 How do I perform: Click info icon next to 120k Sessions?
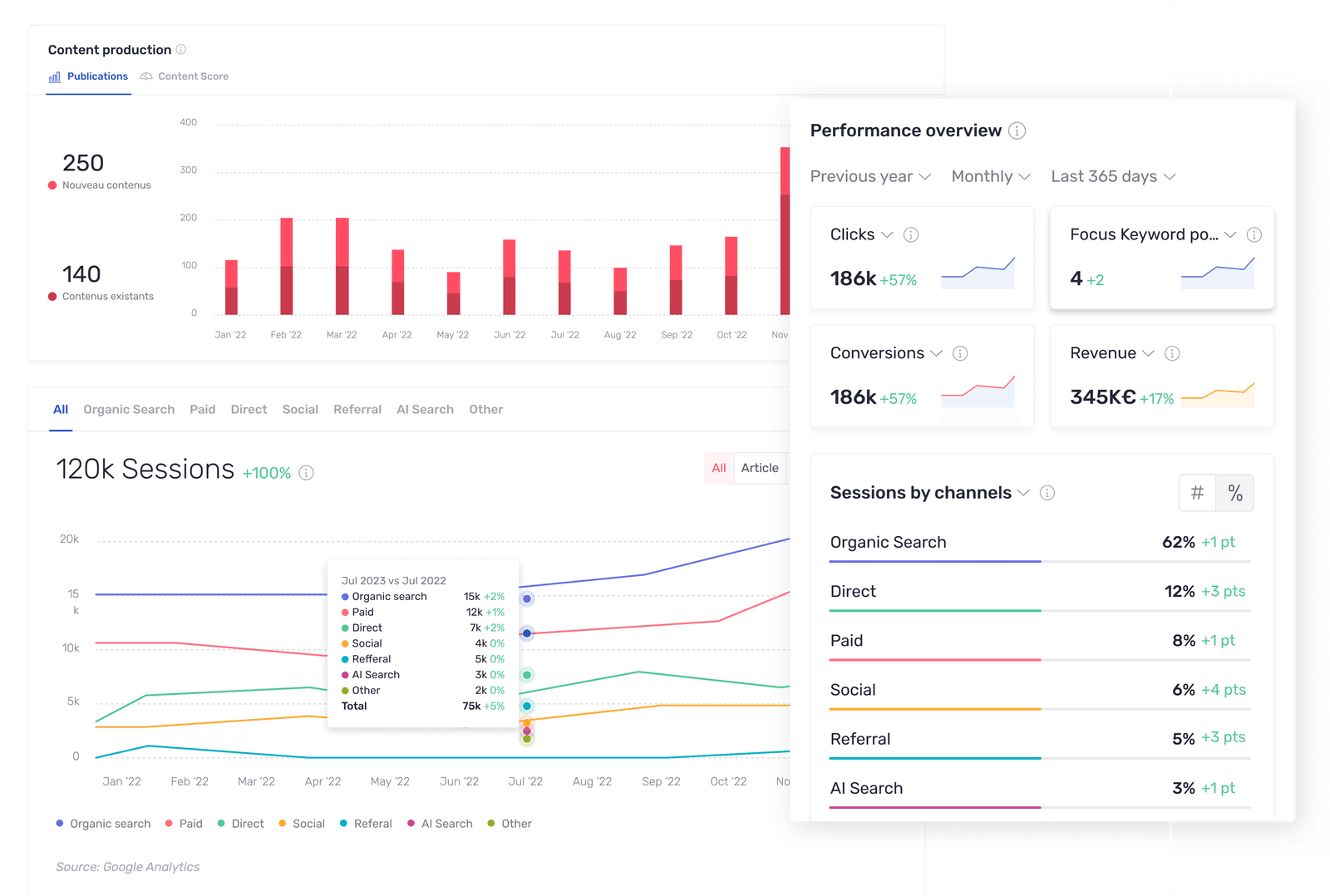306,473
